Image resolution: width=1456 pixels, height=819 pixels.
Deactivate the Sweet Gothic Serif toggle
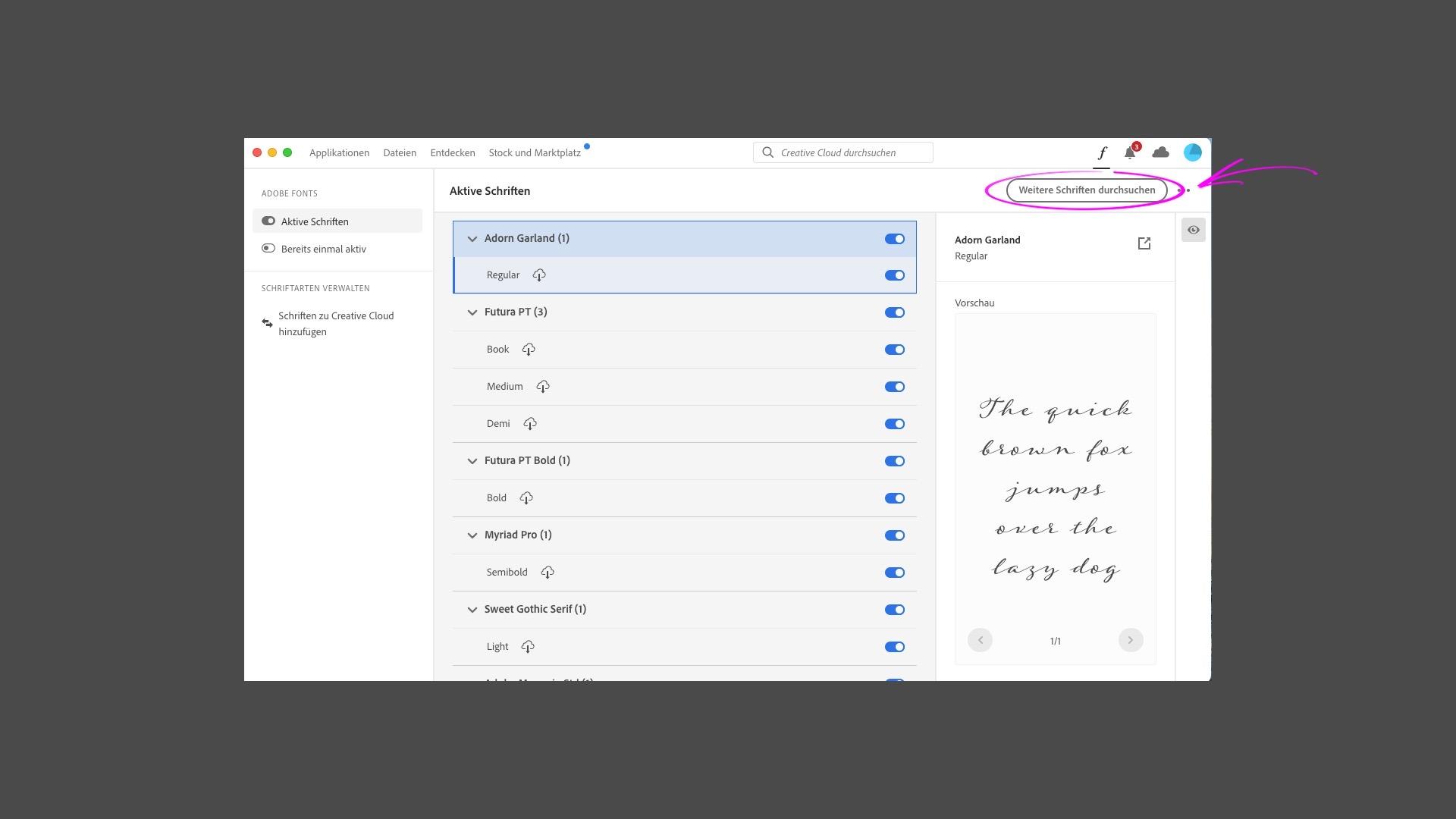point(895,609)
